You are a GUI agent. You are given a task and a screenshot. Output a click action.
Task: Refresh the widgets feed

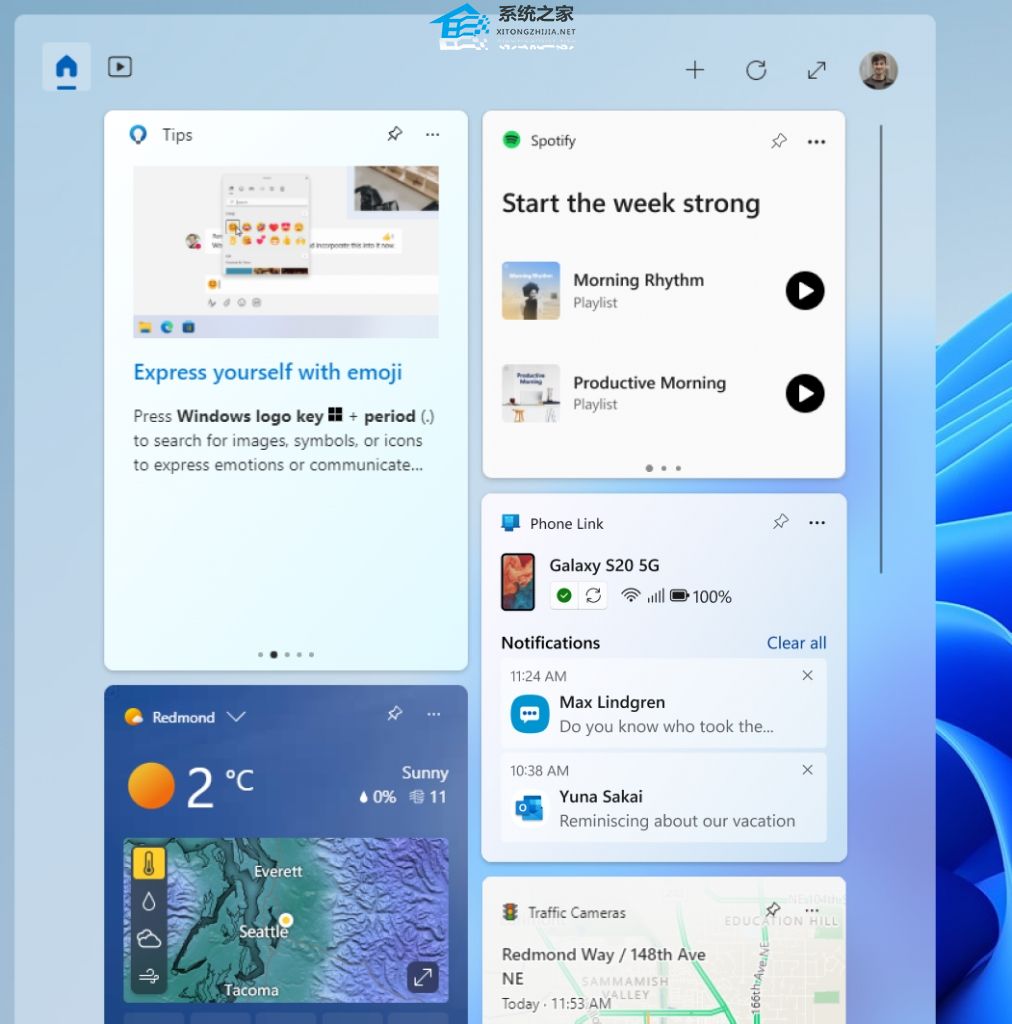pos(756,70)
